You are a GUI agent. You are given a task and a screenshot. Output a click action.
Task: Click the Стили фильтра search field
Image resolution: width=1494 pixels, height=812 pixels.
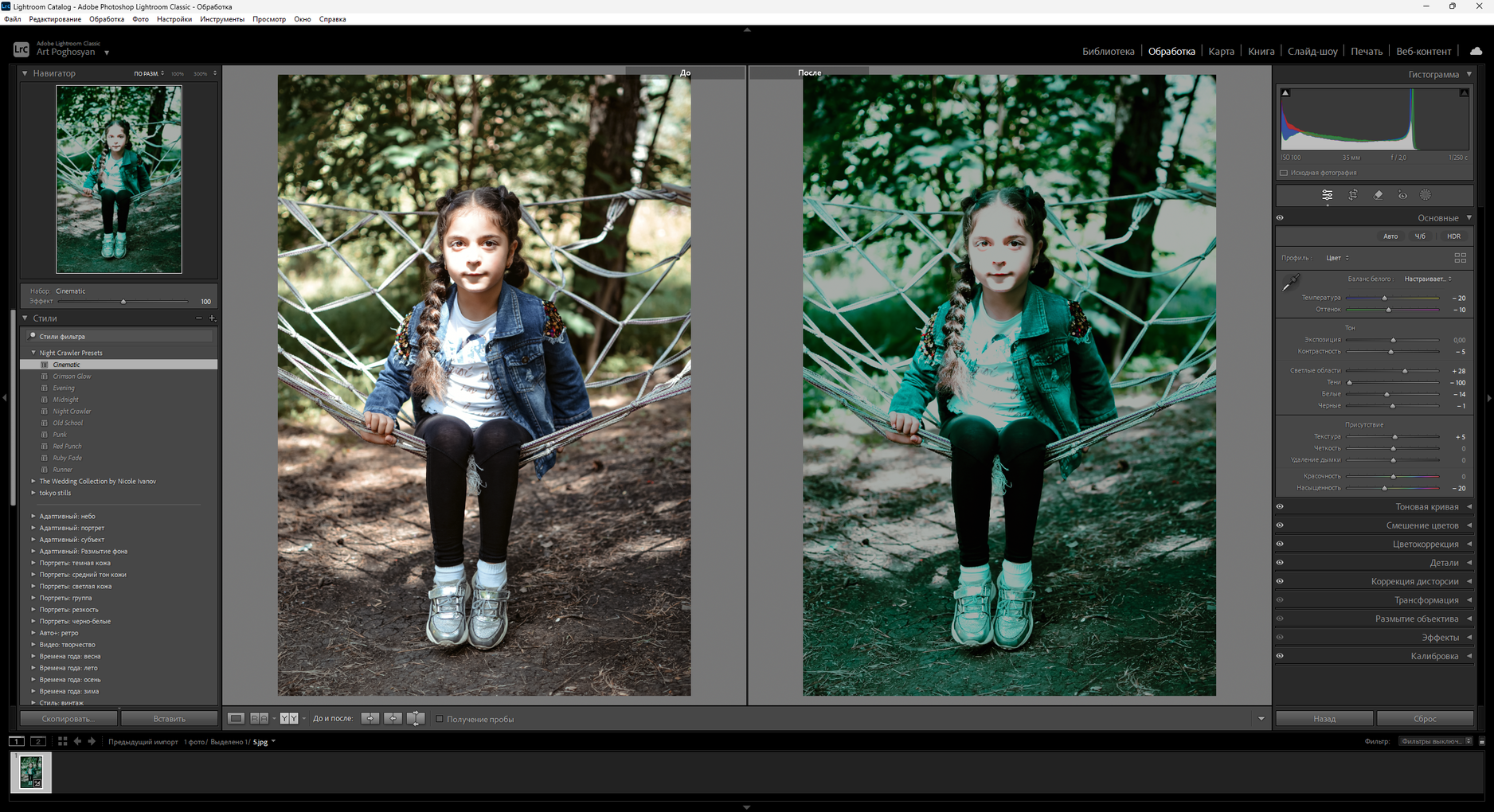click(119, 337)
